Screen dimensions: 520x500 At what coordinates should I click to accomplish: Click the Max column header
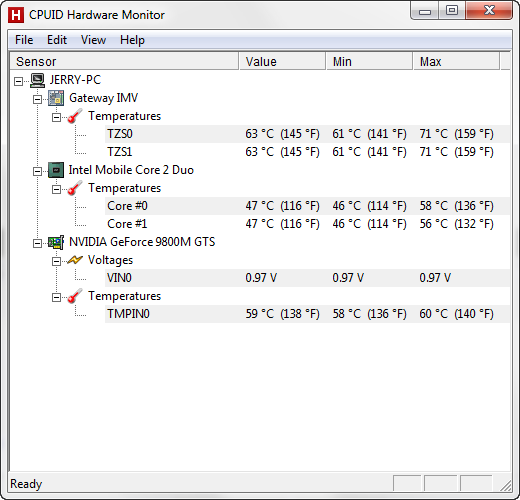[x=457, y=61]
